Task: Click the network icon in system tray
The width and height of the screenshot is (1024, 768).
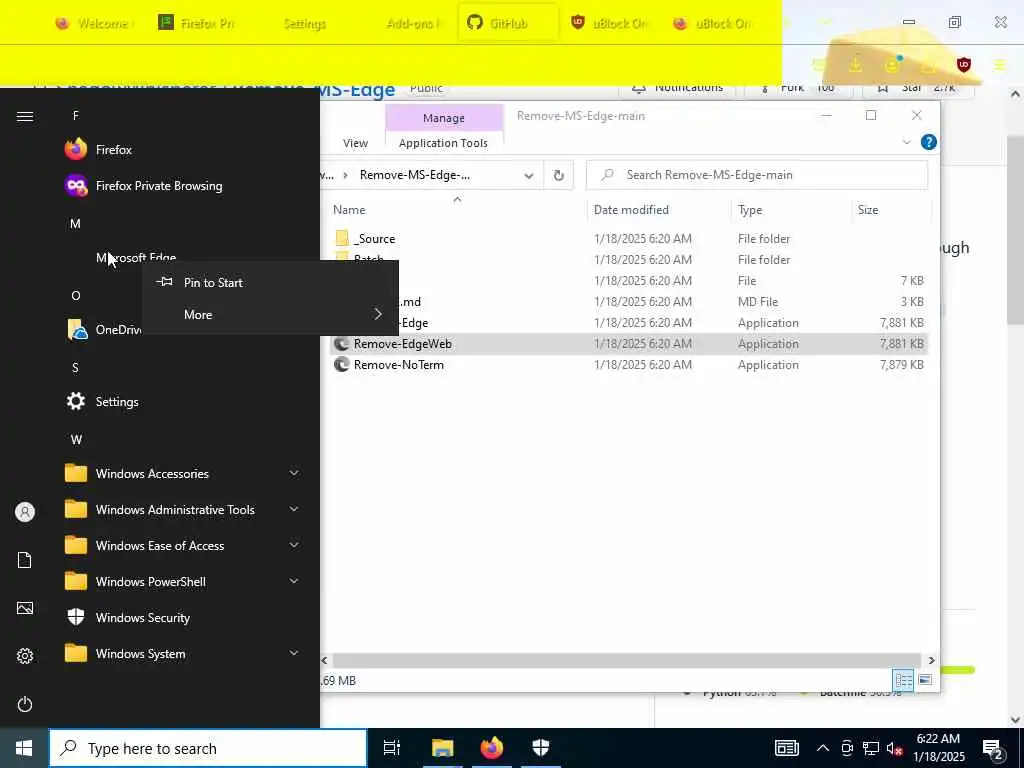Action: tap(871, 749)
